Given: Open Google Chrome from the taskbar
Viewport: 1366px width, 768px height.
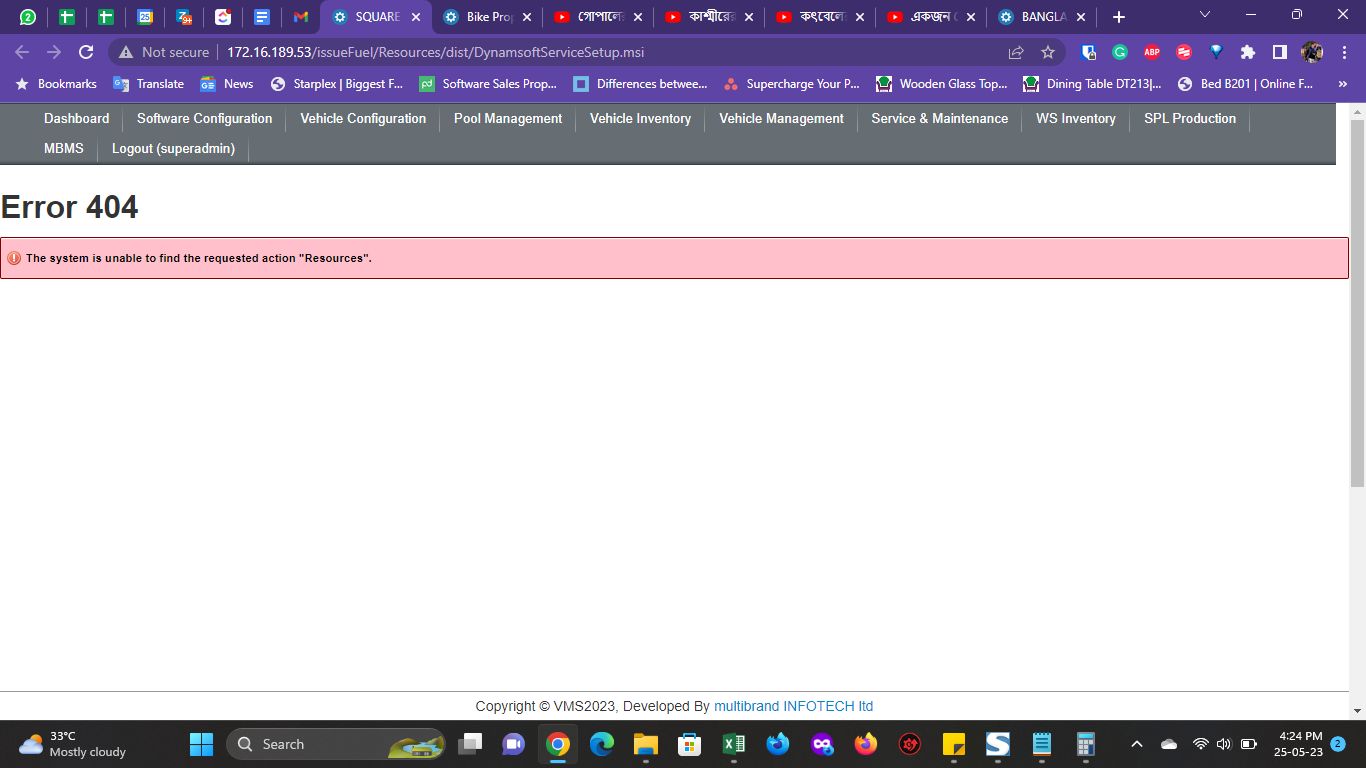Looking at the screenshot, I should click(x=558, y=744).
